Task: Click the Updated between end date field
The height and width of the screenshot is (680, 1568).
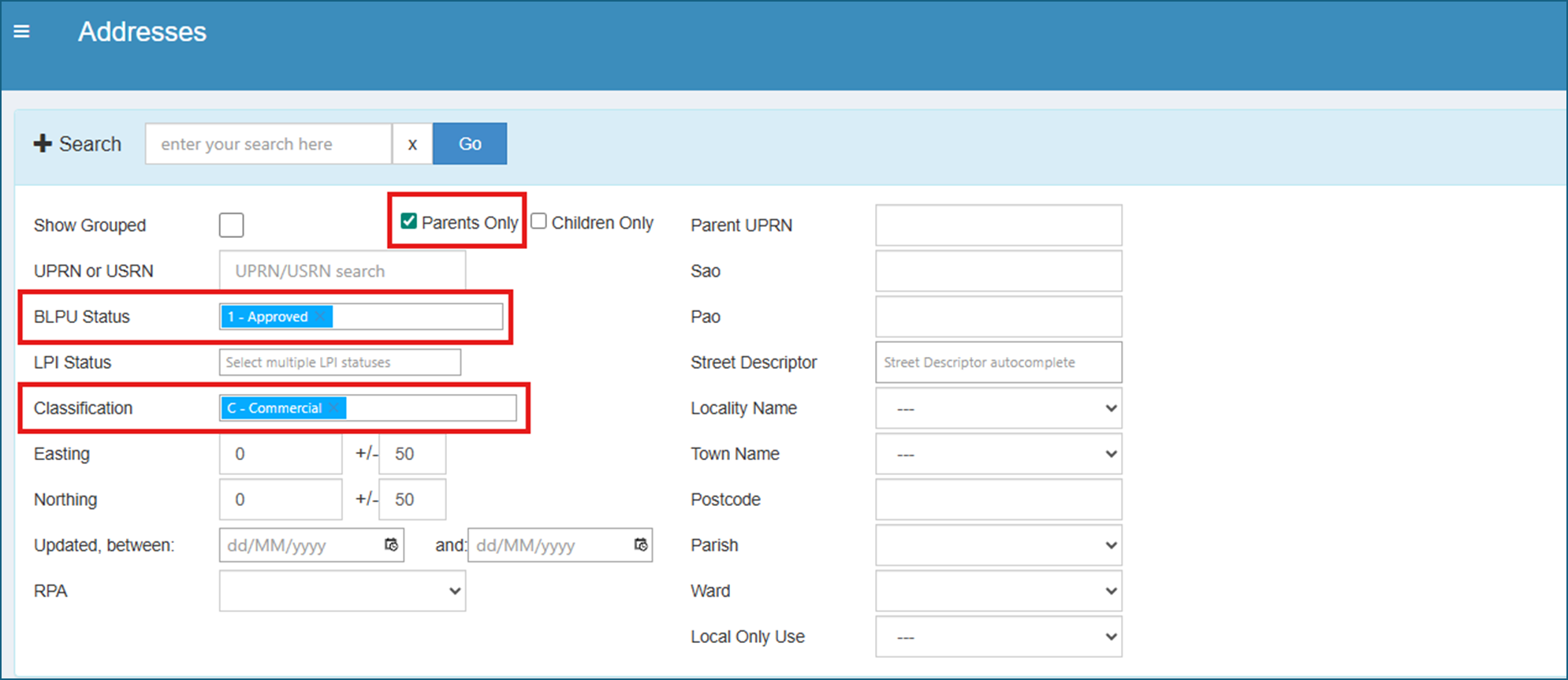Action: 560,545
